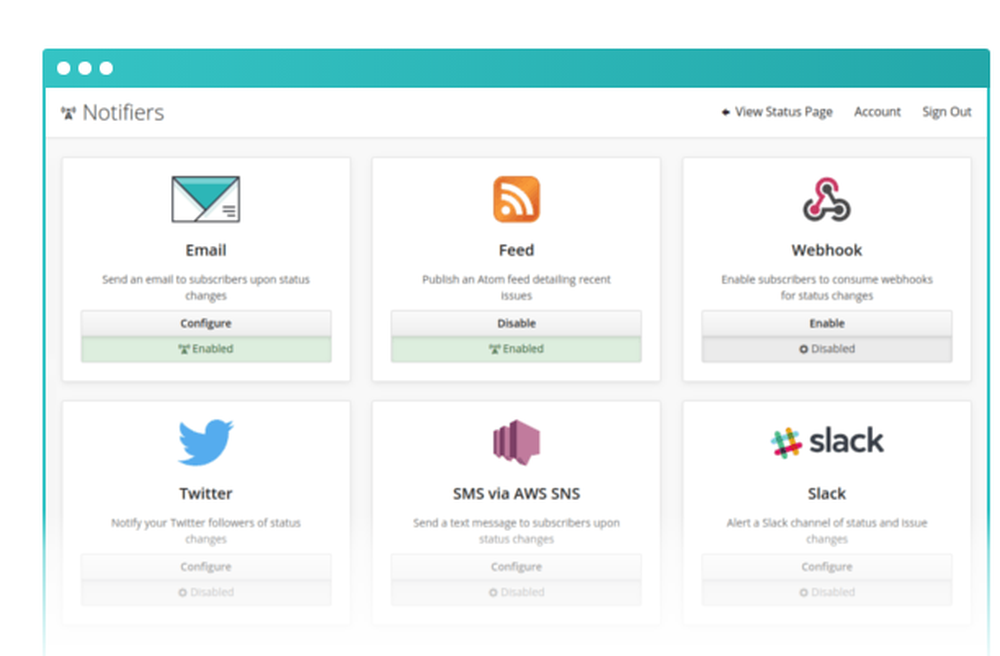Open Configure for the Twitter notifier
1000x656 pixels.
206,567
